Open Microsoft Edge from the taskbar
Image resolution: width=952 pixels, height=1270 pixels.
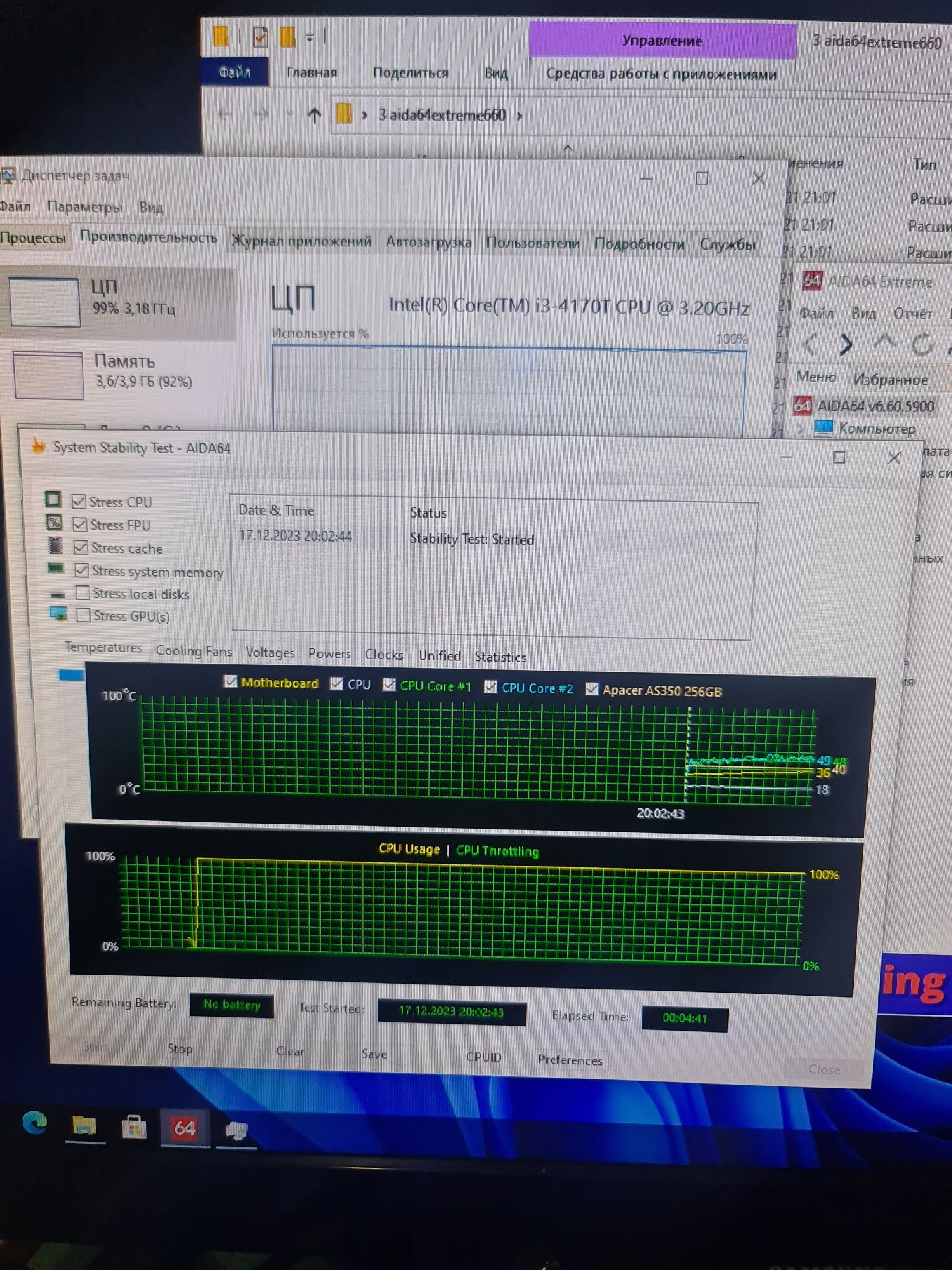point(34,1123)
